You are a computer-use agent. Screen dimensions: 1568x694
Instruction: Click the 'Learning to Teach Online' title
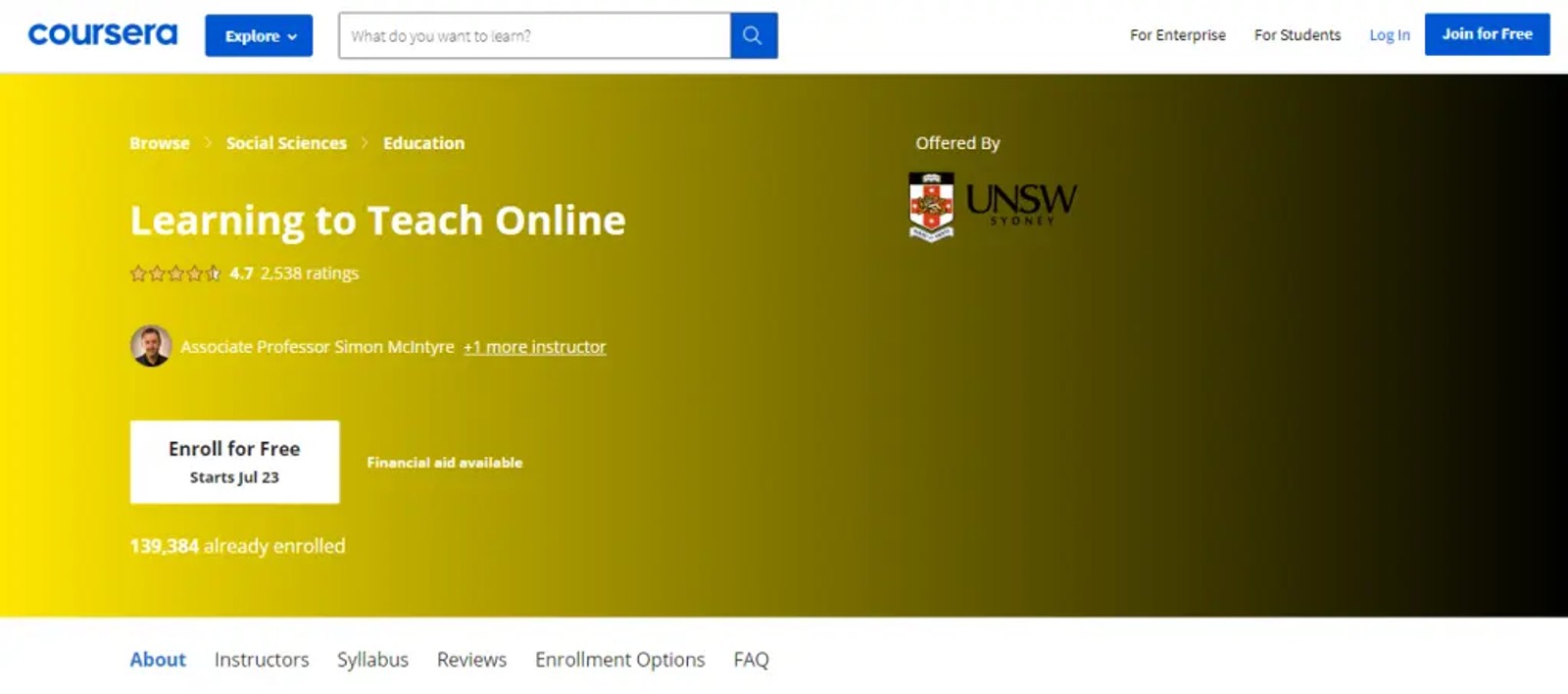click(377, 222)
